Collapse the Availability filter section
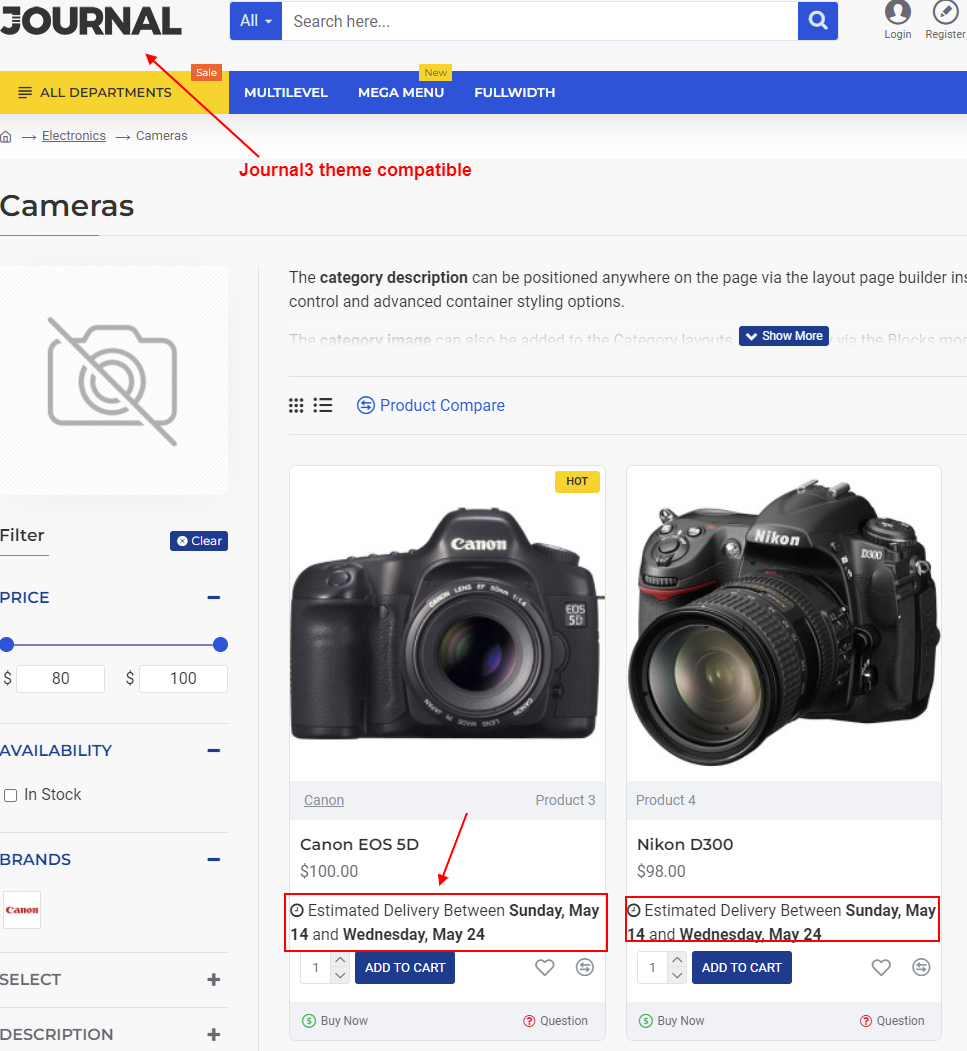967x1051 pixels. click(x=214, y=751)
